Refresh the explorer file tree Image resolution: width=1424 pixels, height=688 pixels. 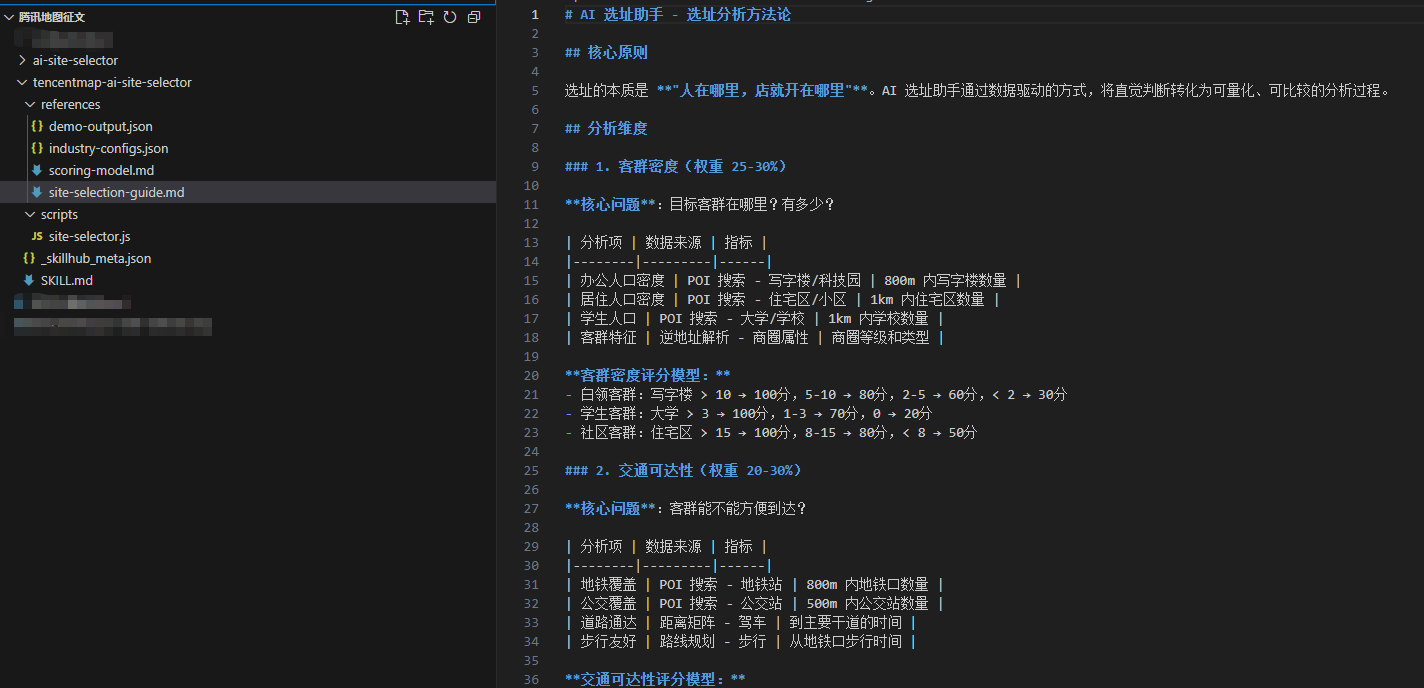point(450,17)
